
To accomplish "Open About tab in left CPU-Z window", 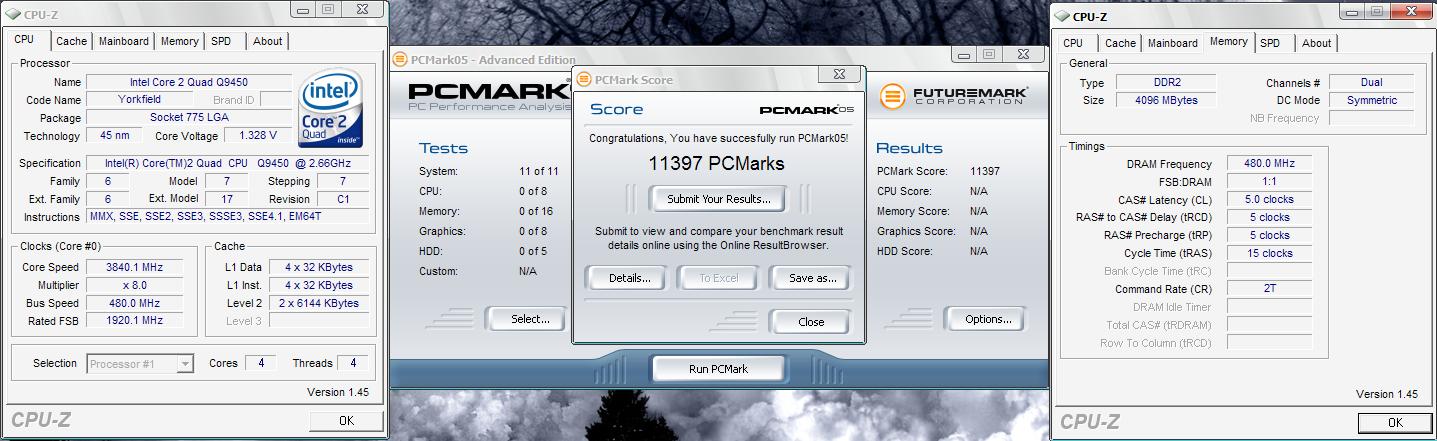I will pyautogui.click(x=267, y=41).
